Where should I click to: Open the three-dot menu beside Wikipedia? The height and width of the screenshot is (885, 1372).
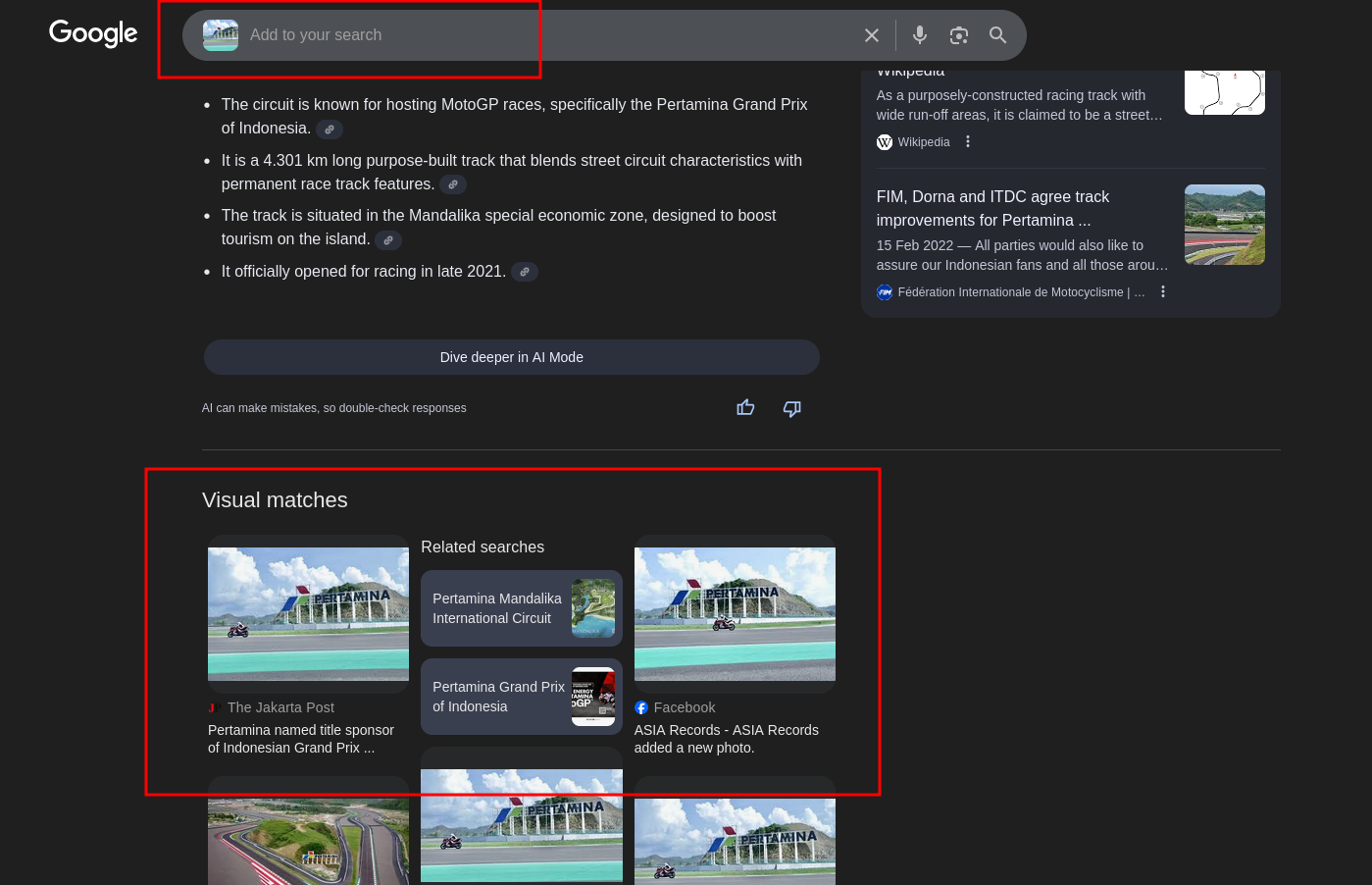967,140
